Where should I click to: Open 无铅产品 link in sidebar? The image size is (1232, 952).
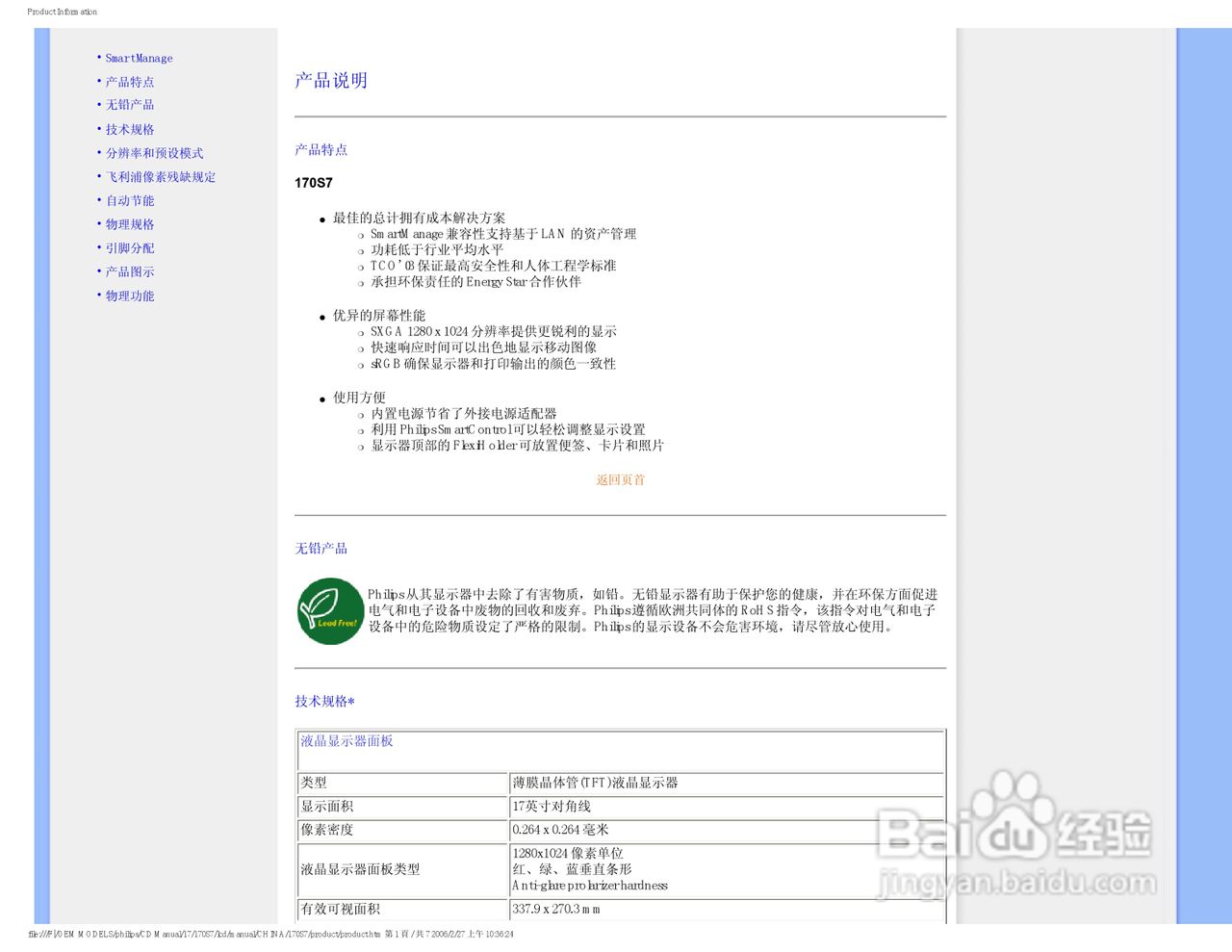pyautogui.click(x=130, y=105)
